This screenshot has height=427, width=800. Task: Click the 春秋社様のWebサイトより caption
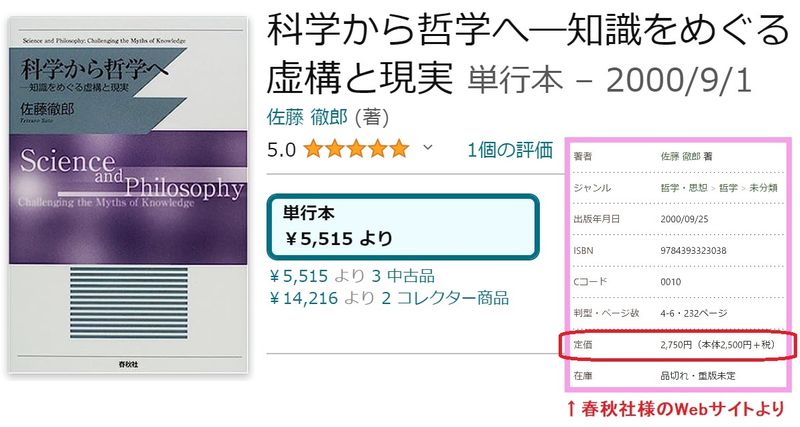tap(676, 409)
